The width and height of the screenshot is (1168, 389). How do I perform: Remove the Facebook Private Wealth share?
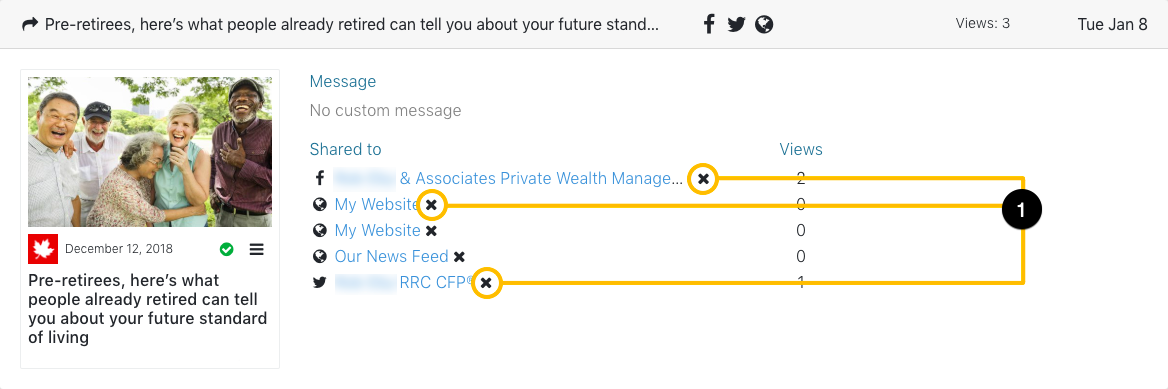(x=703, y=179)
